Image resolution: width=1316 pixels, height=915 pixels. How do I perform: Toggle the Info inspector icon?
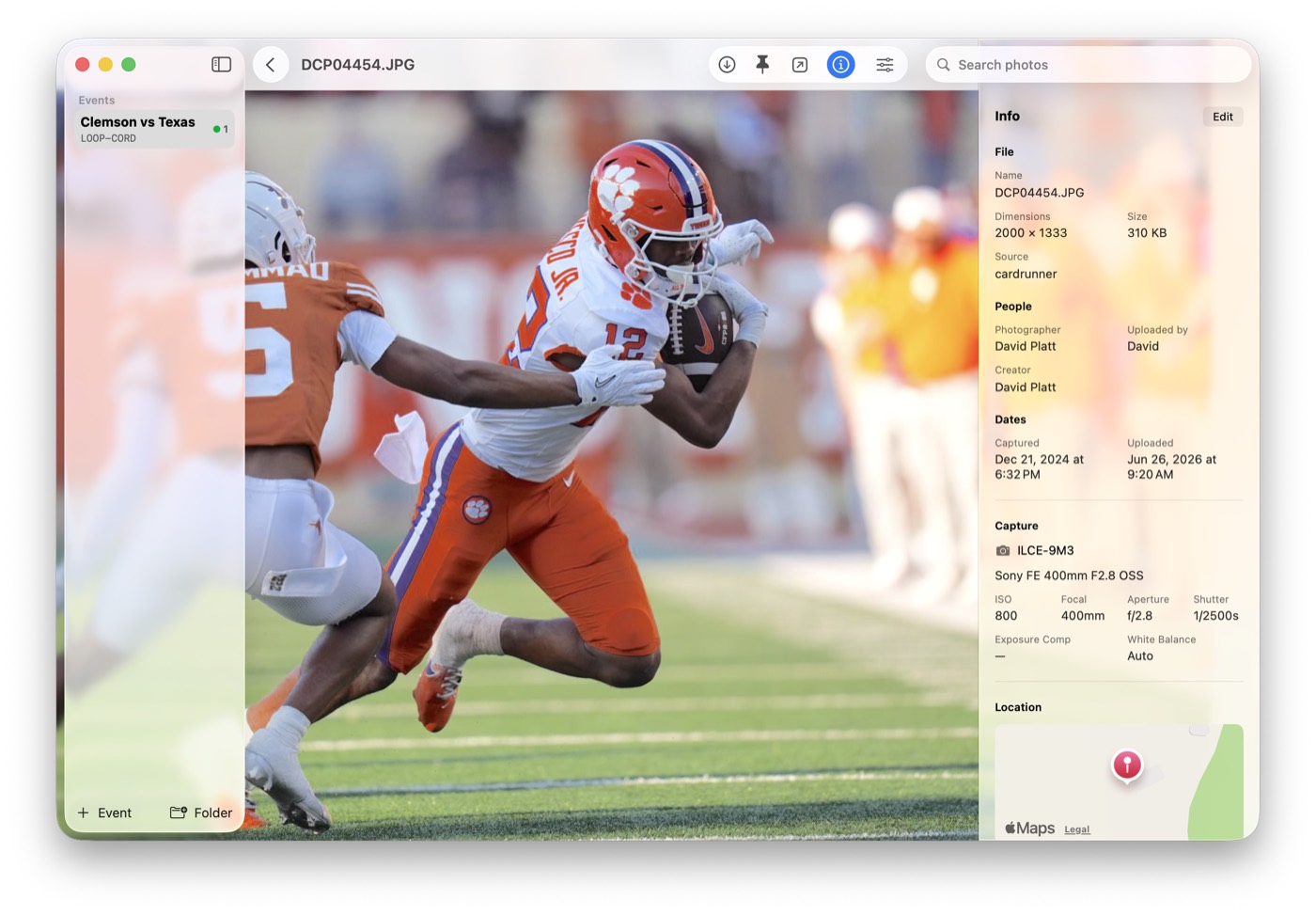tap(840, 65)
